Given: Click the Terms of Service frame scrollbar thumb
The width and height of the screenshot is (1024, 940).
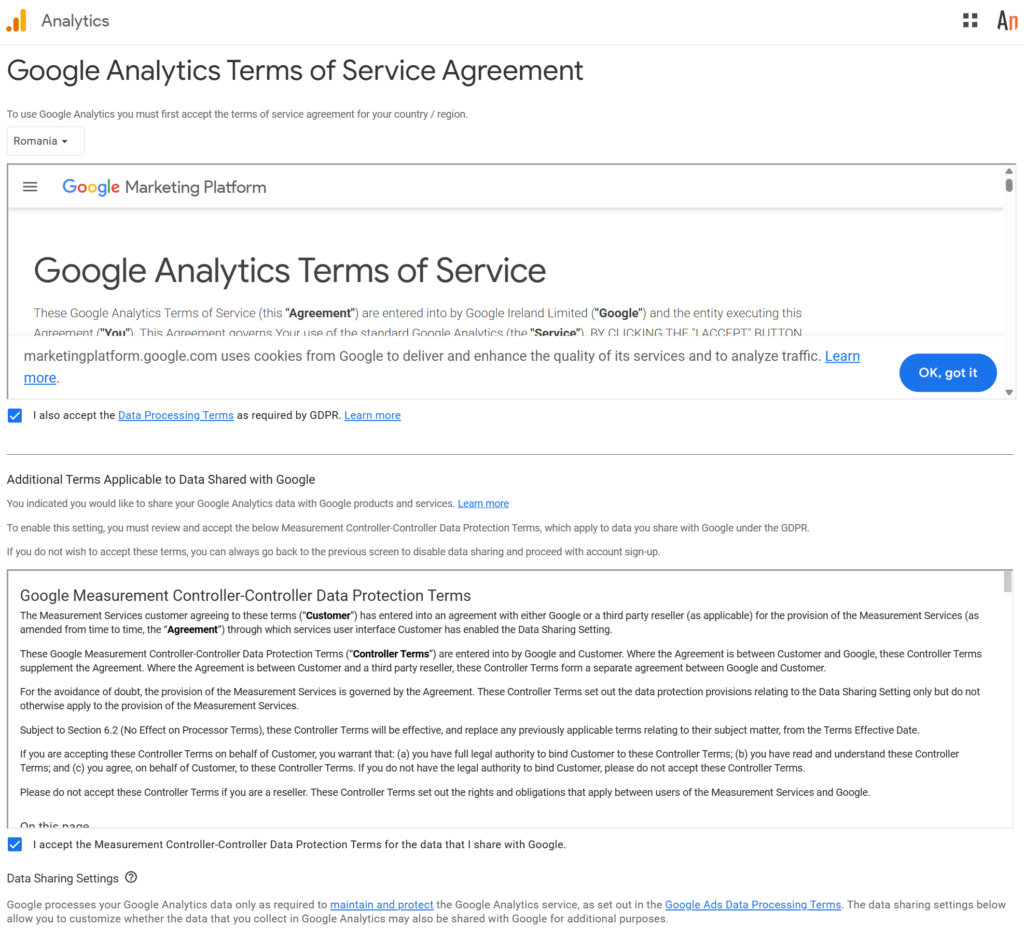Looking at the screenshot, I should tap(1009, 185).
